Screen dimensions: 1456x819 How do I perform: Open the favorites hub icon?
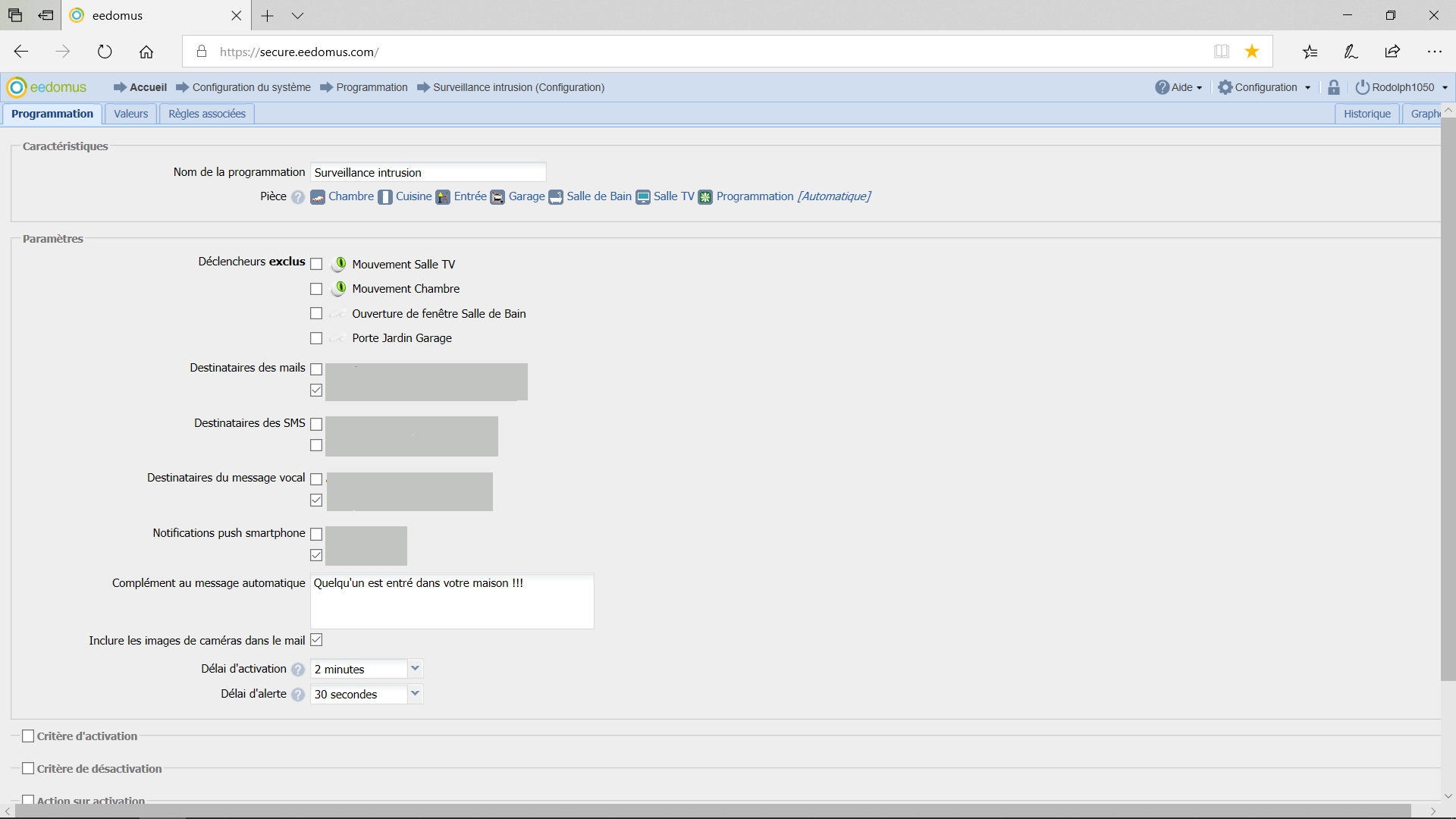click(x=1310, y=52)
